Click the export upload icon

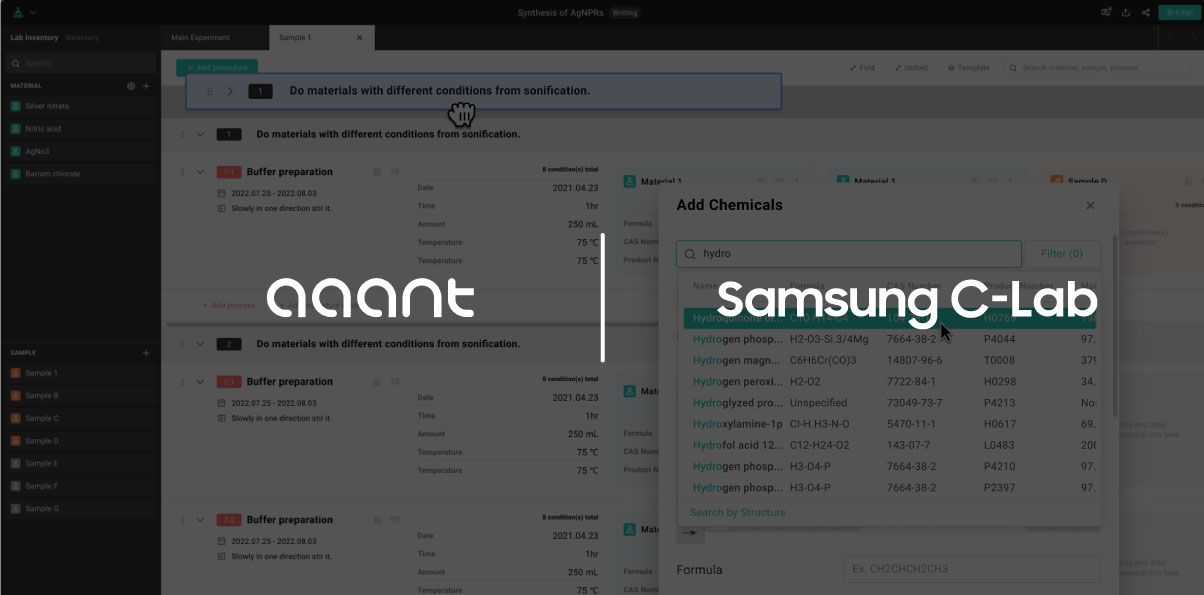(1126, 12)
